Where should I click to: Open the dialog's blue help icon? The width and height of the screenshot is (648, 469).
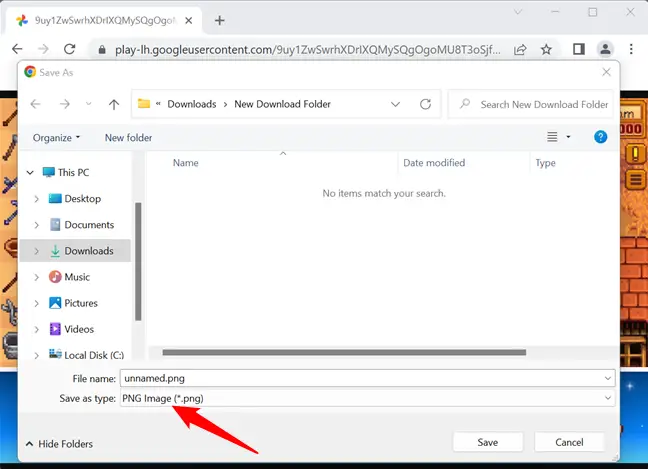click(600, 137)
